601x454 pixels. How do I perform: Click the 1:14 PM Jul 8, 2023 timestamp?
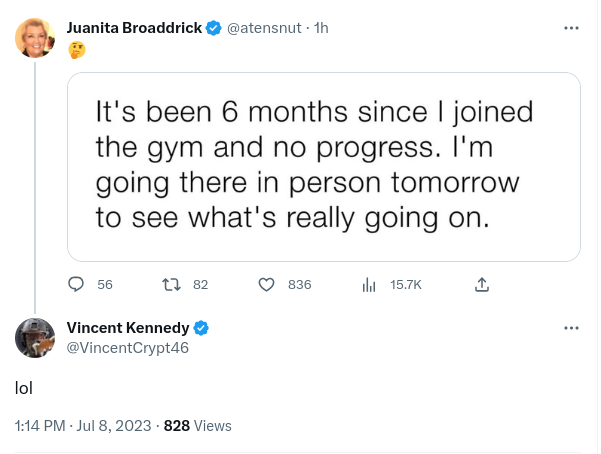tap(83, 425)
